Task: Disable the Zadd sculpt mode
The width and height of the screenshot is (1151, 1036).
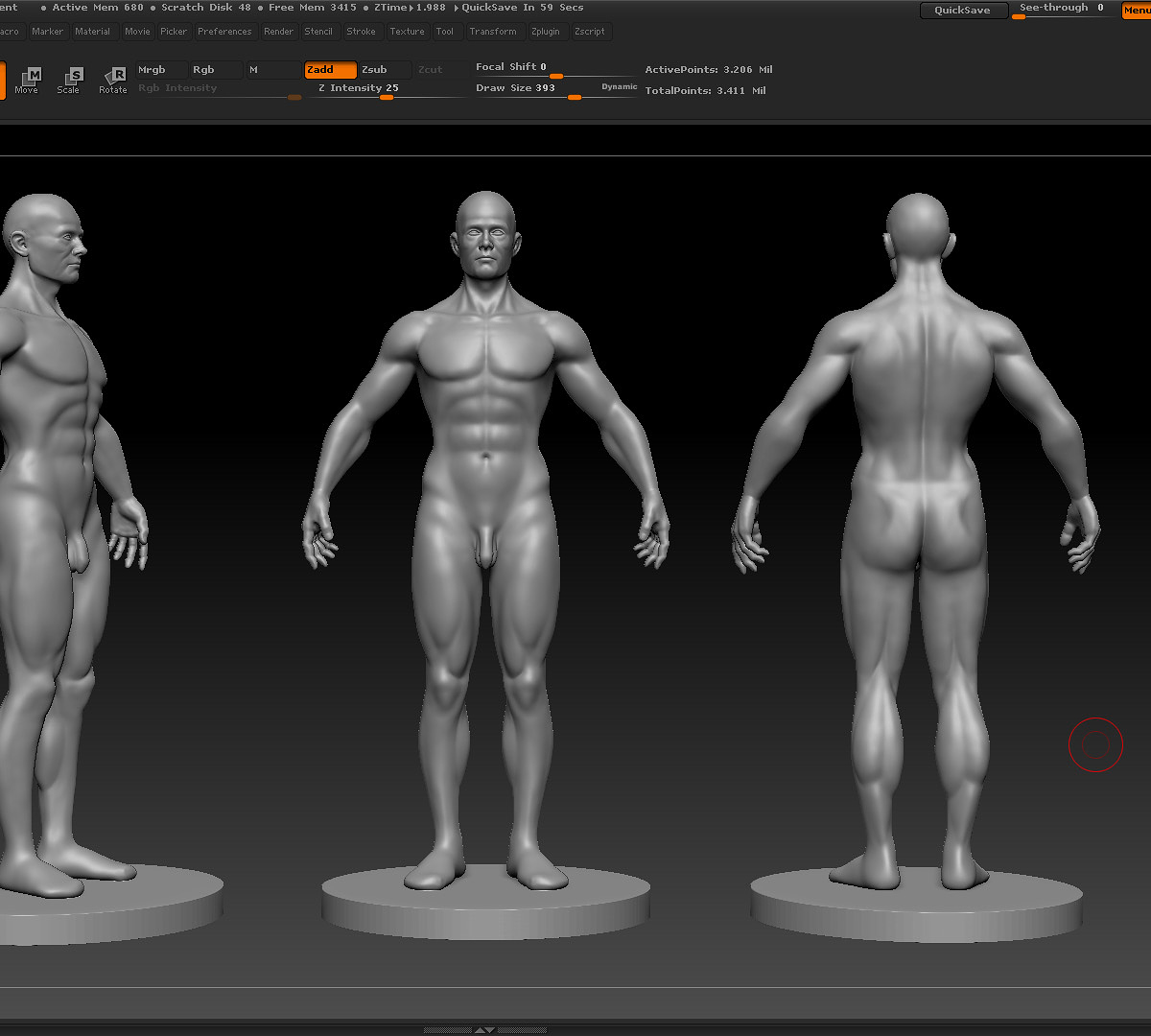Action: pyautogui.click(x=331, y=70)
